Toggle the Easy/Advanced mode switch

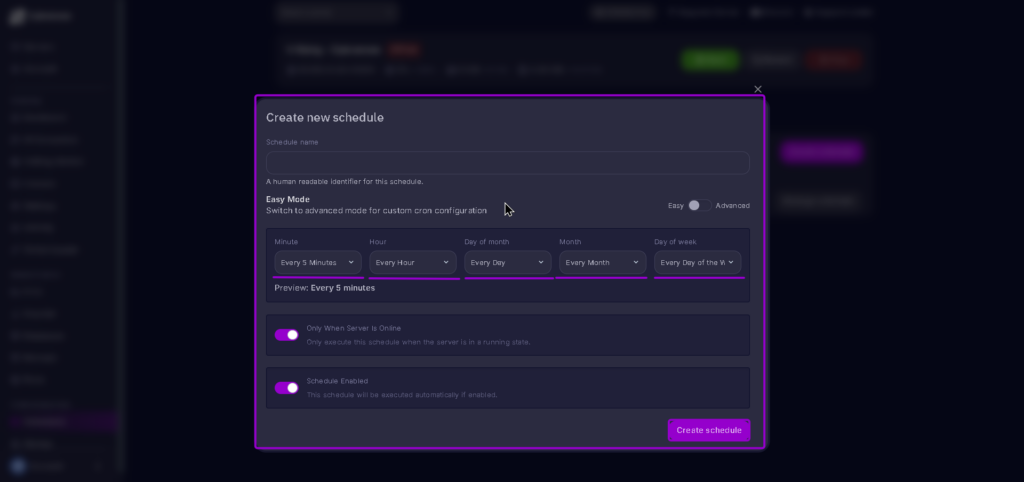pos(699,205)
